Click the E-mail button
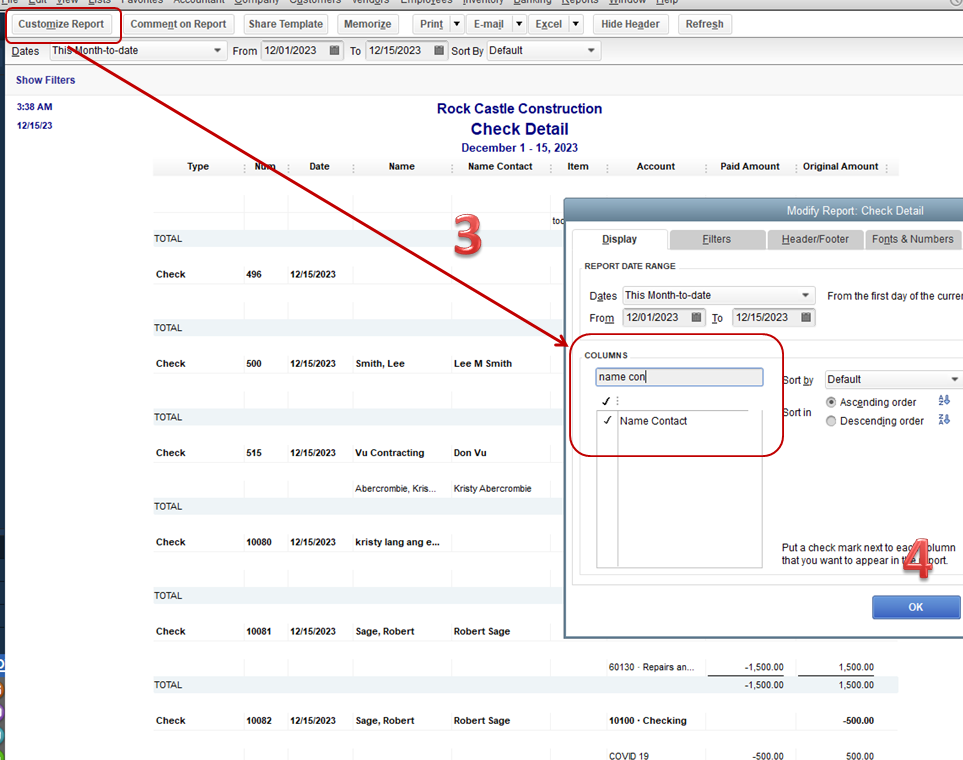 pyautogui.click(x=489, y=24)
